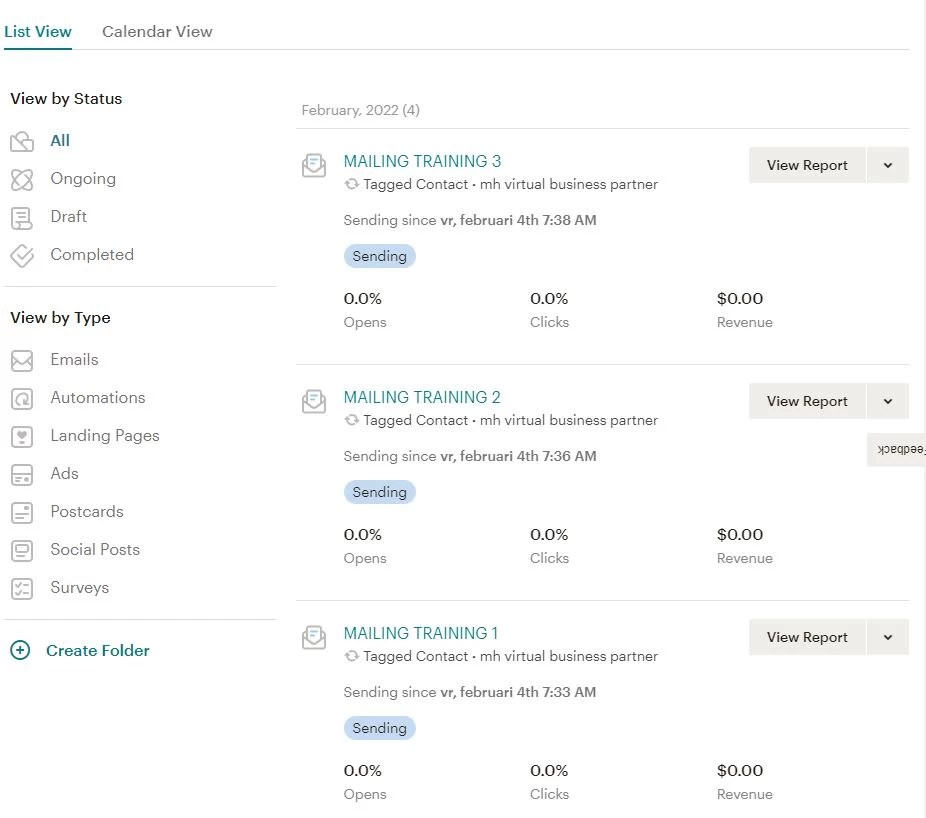926x818 pixels.
Task: Click the All status icon
Action: 22,141
